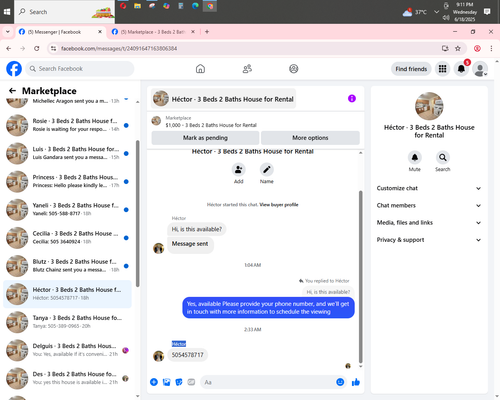Open Luis's conversation in the list
The image size is (500, 400).
pyautogui.click(x=67, y=153)
